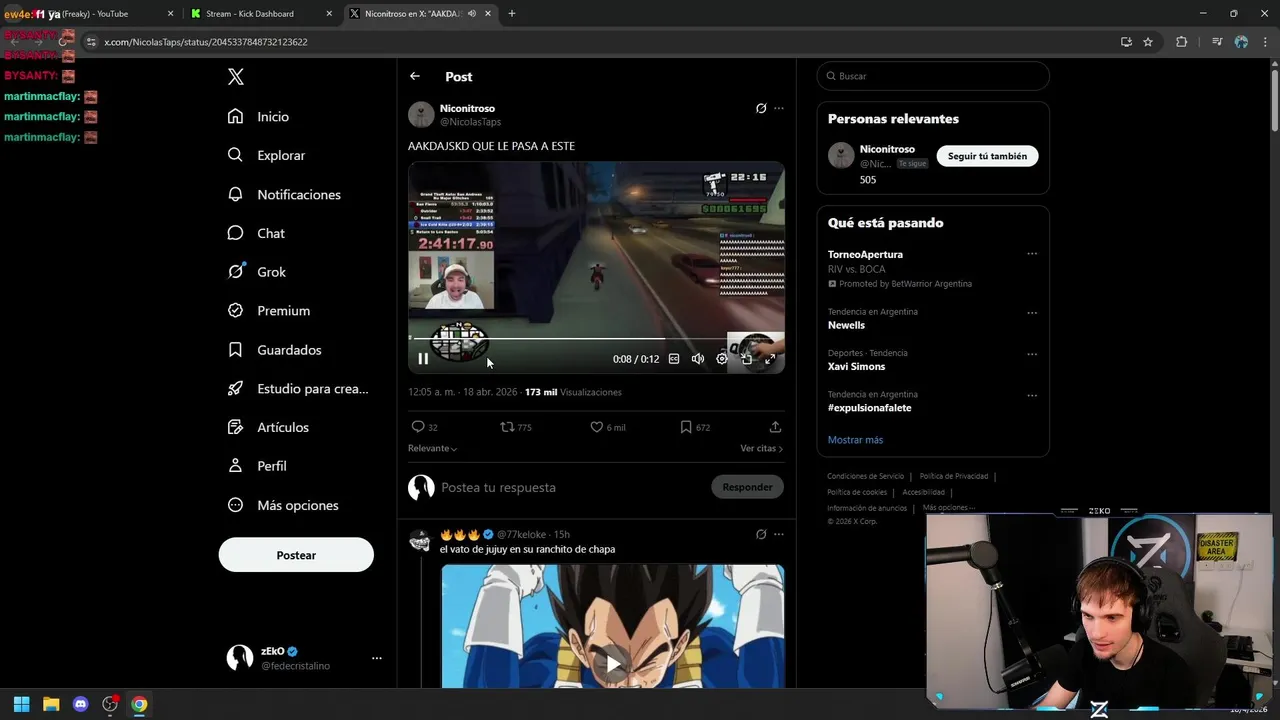Go to Inicio in sidebar
Viewport: 1280px width, 720px height.
[x=258, y=117]
